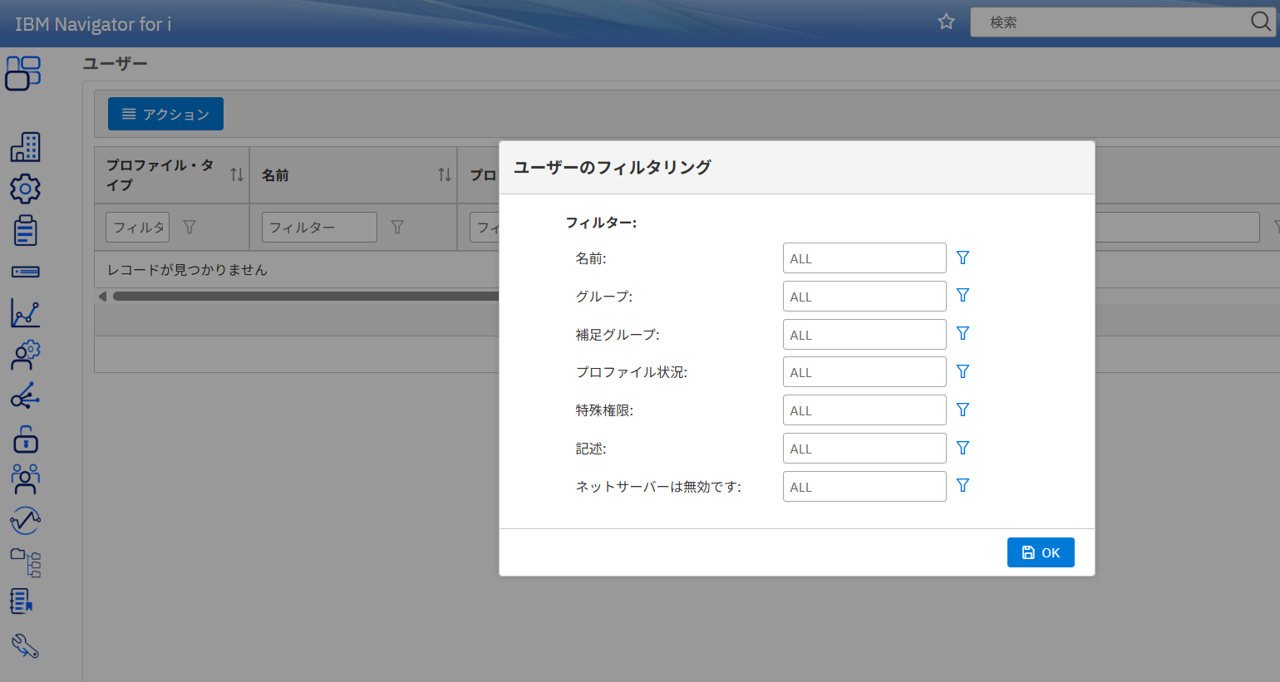Open the アクション menu
This screenshot has height=682, width=1280.
pos(166,114)
